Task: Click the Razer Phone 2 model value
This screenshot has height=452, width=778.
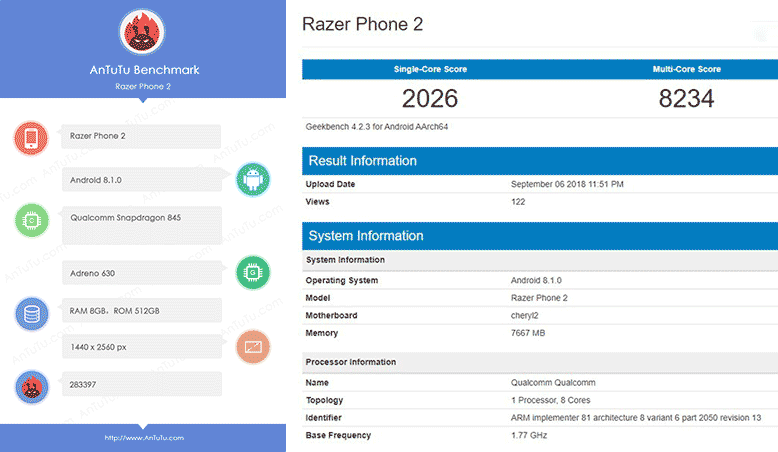Action: pyautogui.click(x=539, y=298)
